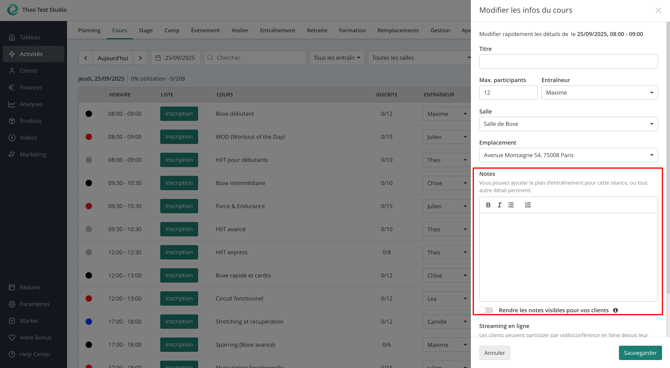Open info tooltip beside notes visibility
Screen dimensions: 670x368
click(615, 310)
